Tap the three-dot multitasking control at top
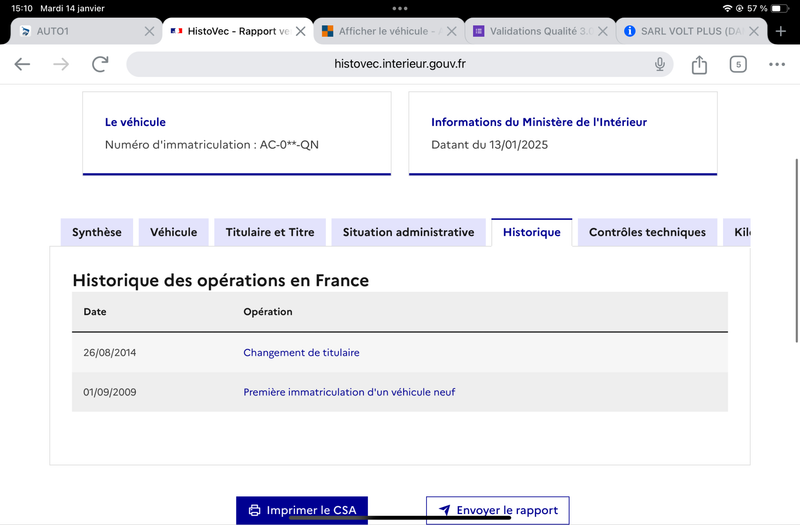 [400, 8]
